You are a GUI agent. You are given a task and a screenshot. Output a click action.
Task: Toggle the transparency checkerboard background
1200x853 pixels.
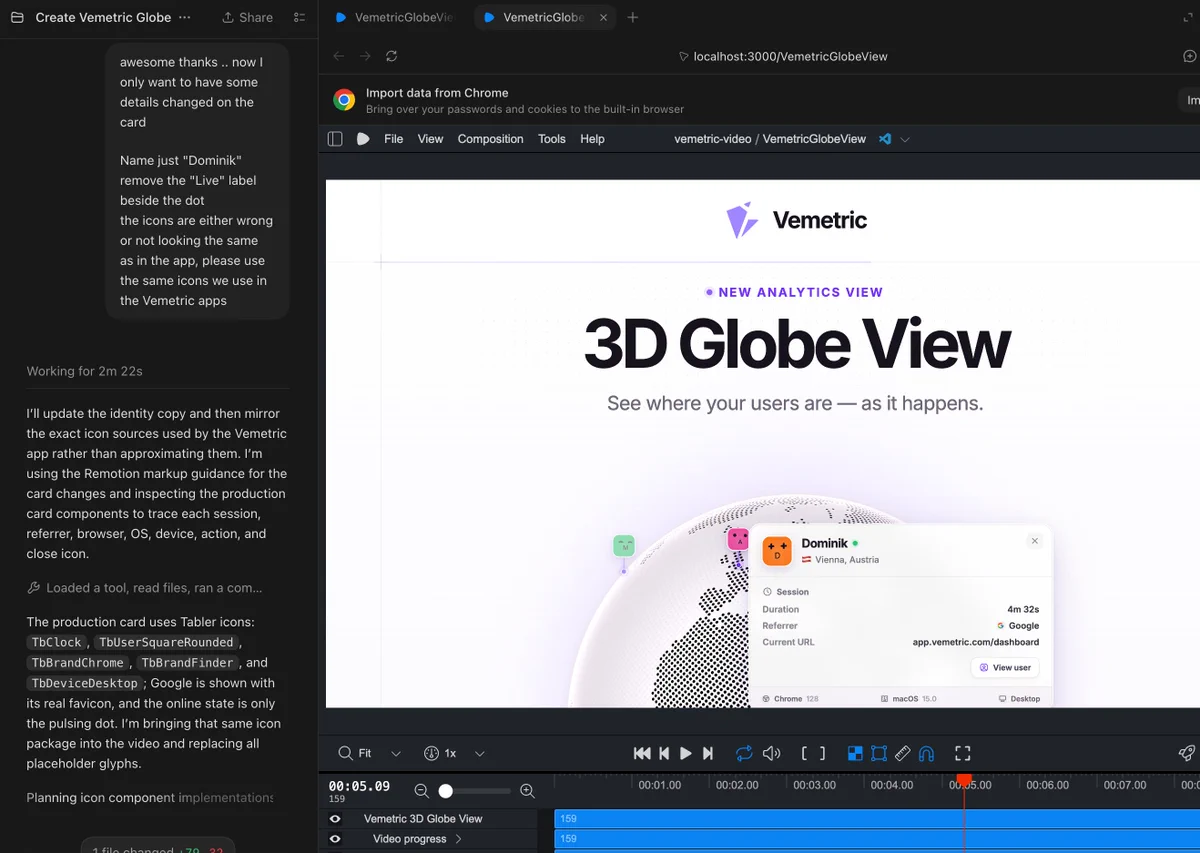coord(855,753)
